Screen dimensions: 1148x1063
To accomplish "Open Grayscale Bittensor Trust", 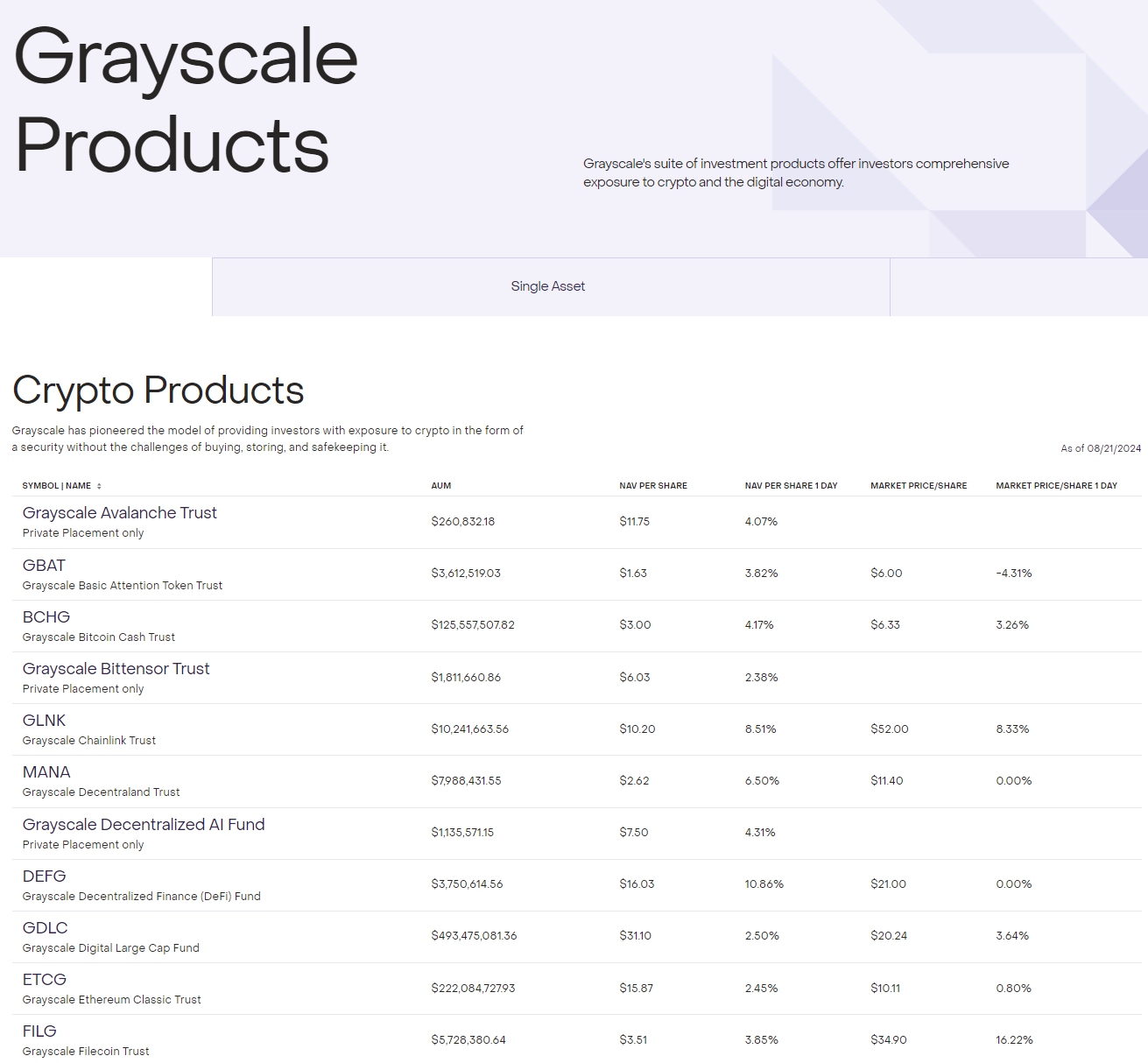I will point(116,668).
